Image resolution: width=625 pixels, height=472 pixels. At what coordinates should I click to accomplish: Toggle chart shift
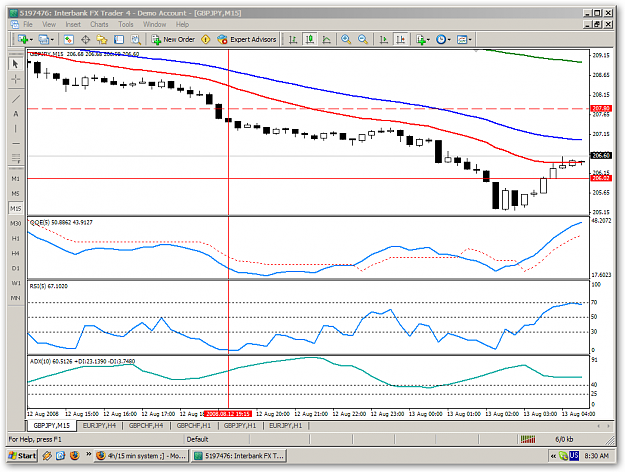click(401, 39)
